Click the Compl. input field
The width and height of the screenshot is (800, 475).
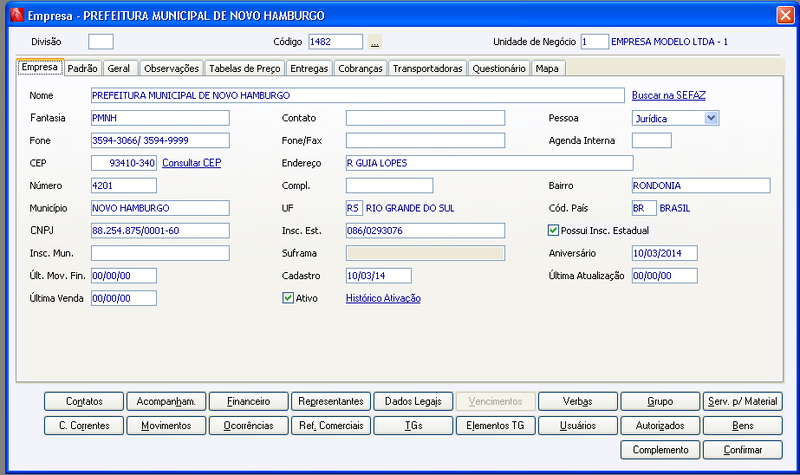389,185
